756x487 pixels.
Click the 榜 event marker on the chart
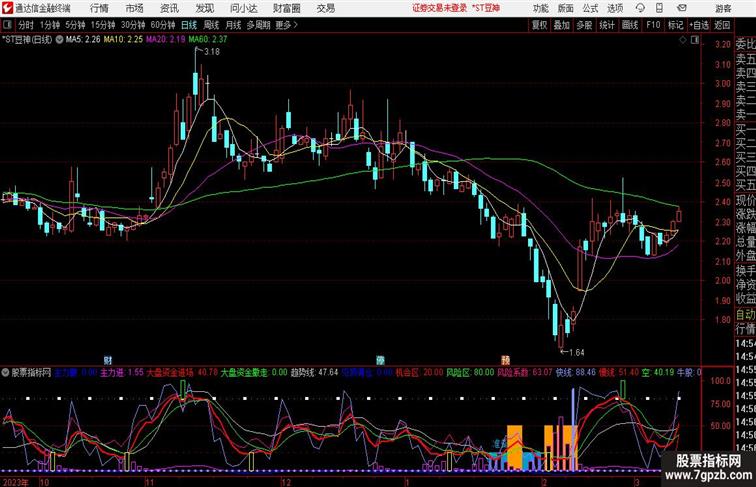(x=380, y=360)
